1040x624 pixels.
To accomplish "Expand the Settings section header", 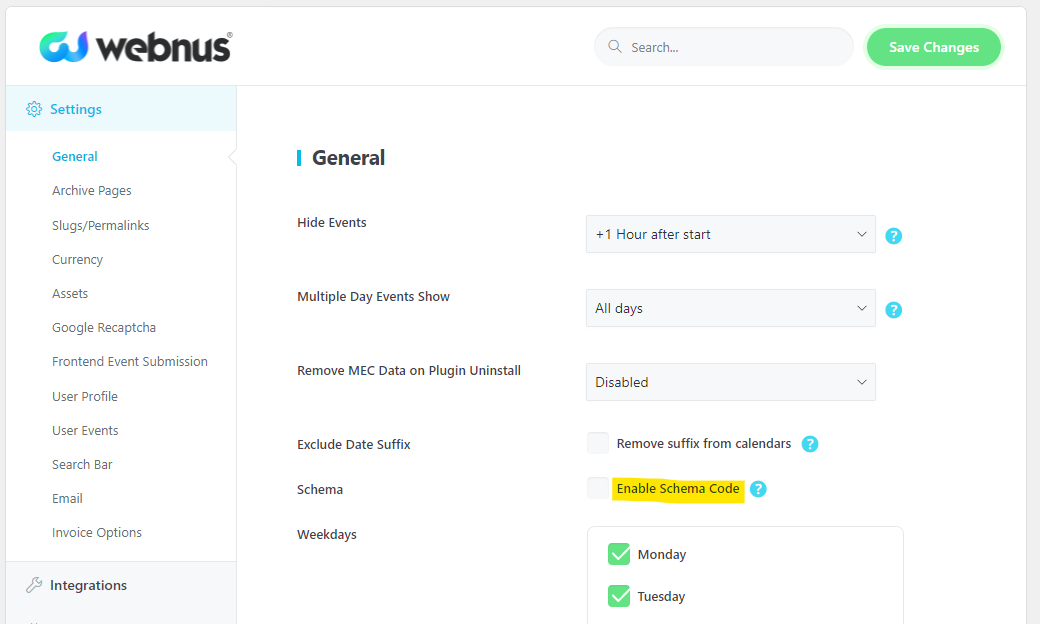I will pyautogui.click(x=121, y=109).
